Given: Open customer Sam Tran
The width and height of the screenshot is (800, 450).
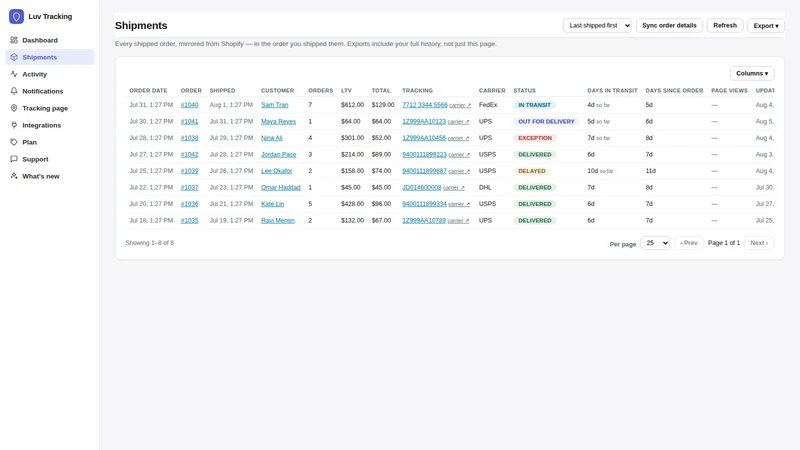Looking at the screenshot, I should coord(274,105).
